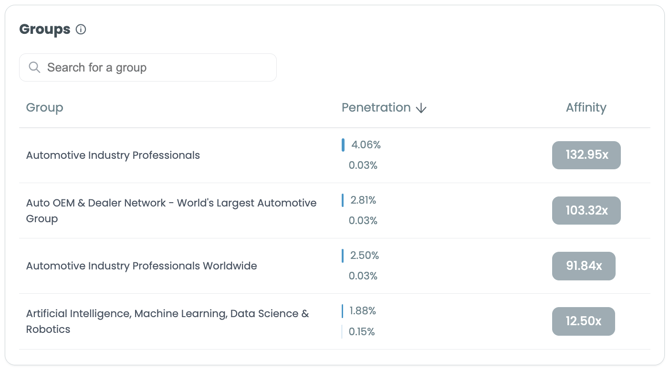670x371 pixels.
Task: Click the blue bar beside 4.06% penetration
Action: (343, 145)
